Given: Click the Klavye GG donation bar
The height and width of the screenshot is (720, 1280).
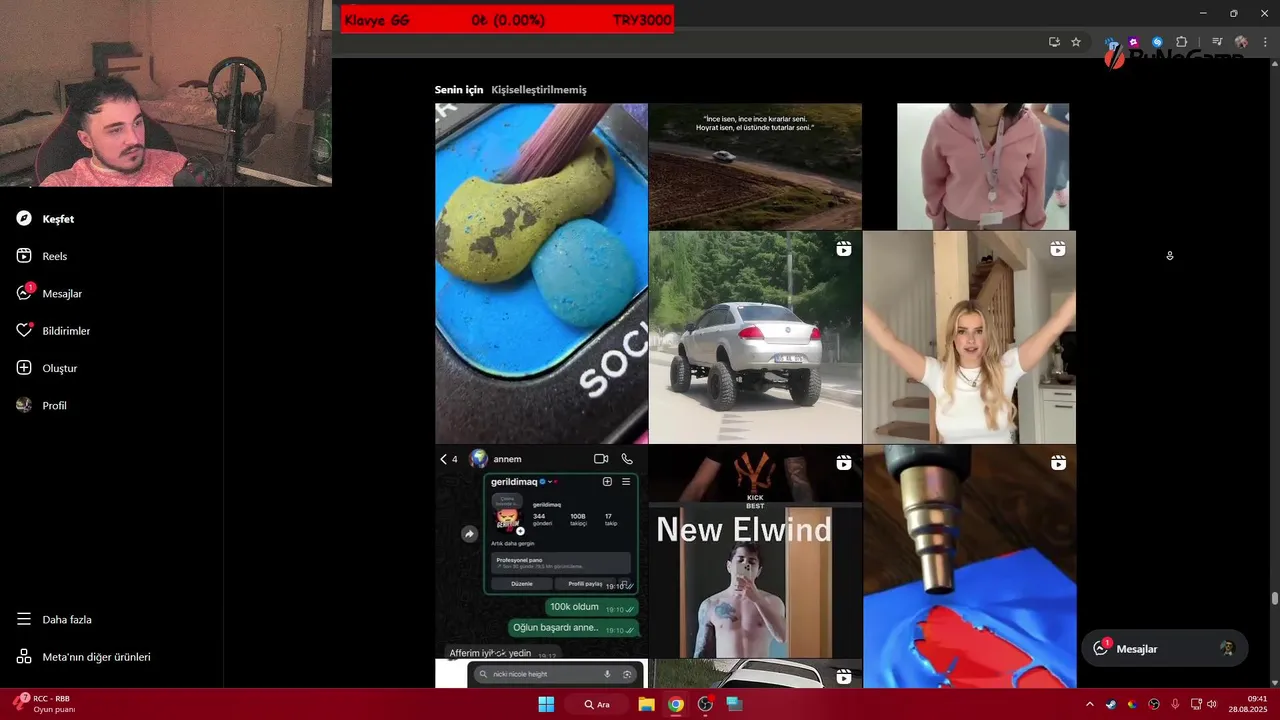Looking at the screenshot, I should [x=507, y=20].
